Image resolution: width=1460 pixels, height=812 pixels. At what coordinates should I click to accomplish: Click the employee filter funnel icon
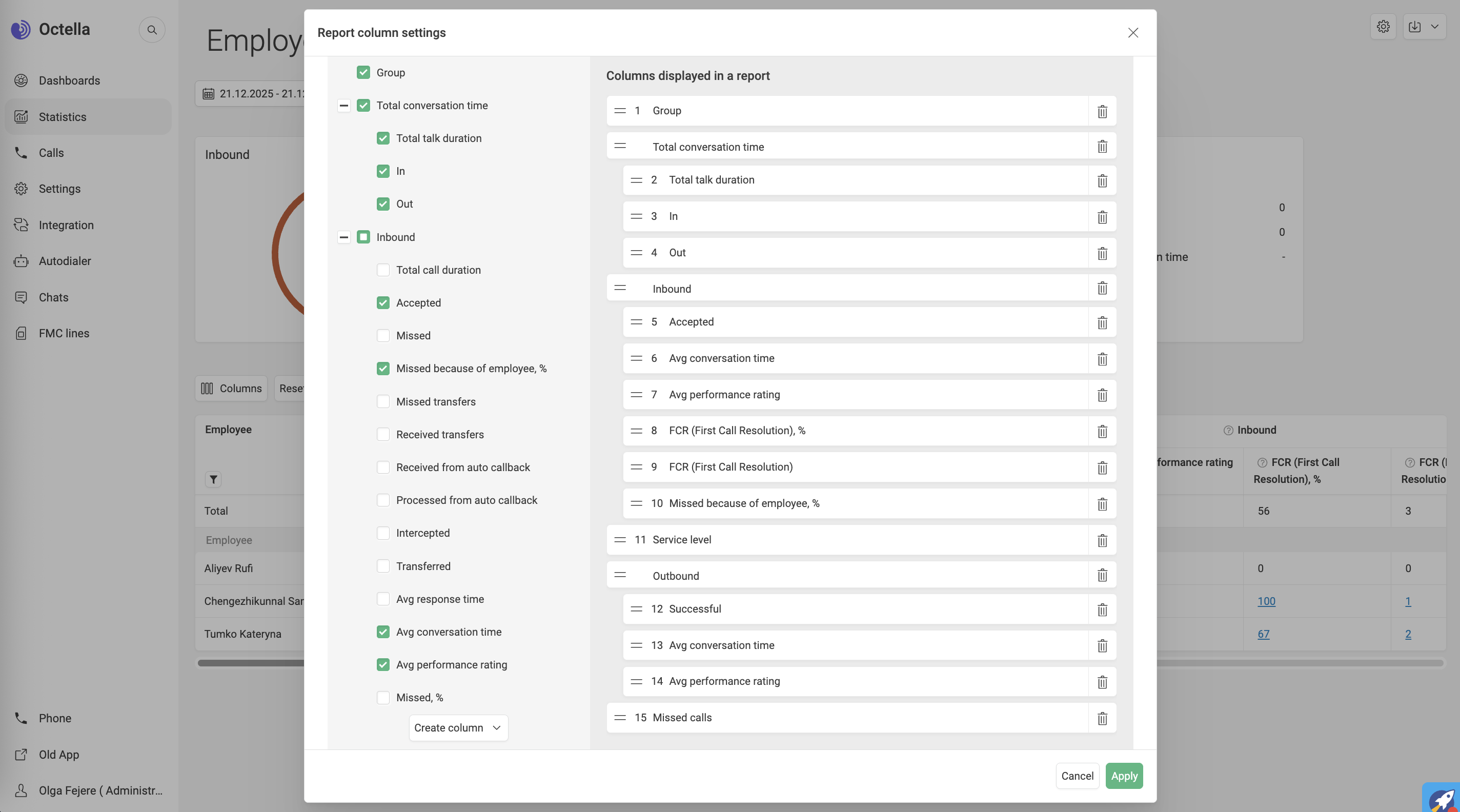[213, 479]
